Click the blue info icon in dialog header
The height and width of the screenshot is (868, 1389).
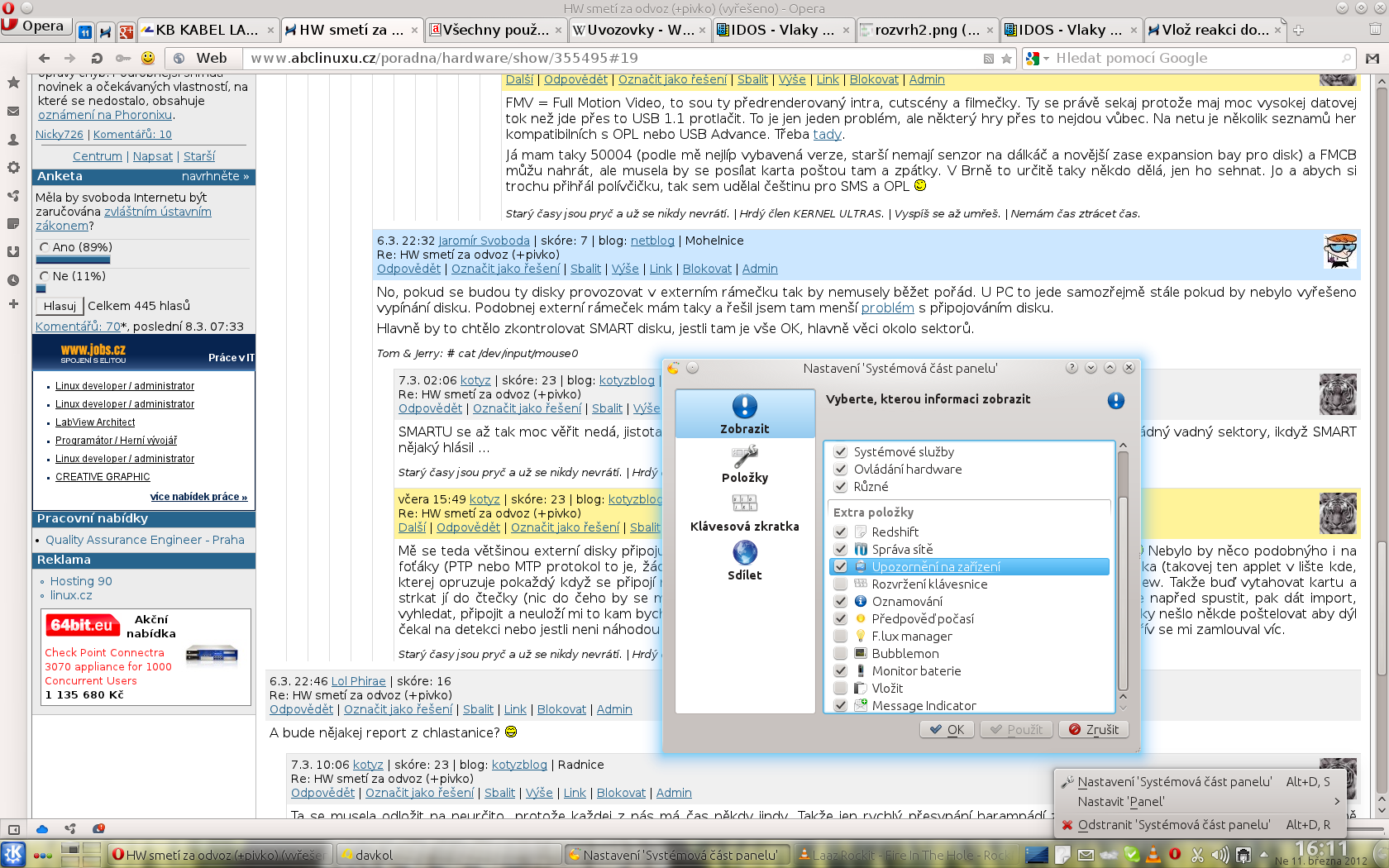pos(1115,400)
